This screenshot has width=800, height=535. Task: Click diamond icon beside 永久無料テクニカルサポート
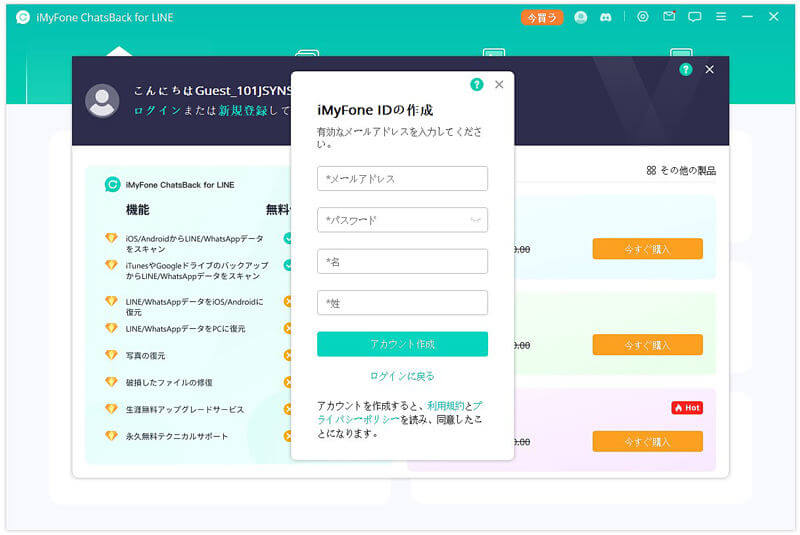point(111,436)
